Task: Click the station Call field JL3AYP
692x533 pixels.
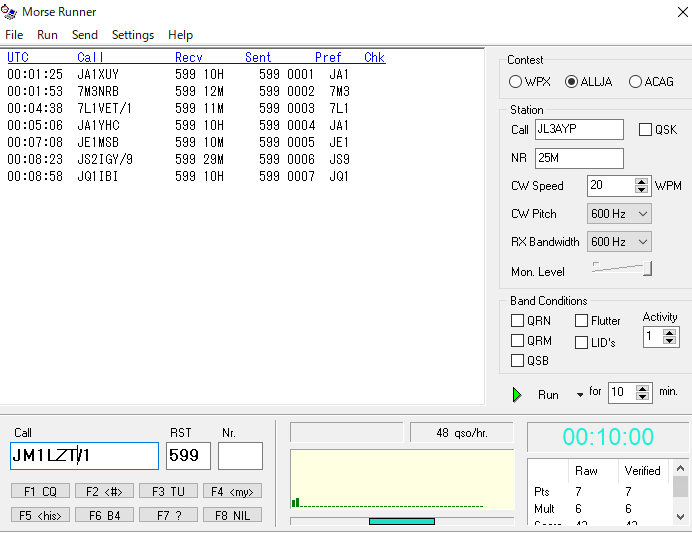Action: click(579, 129)
